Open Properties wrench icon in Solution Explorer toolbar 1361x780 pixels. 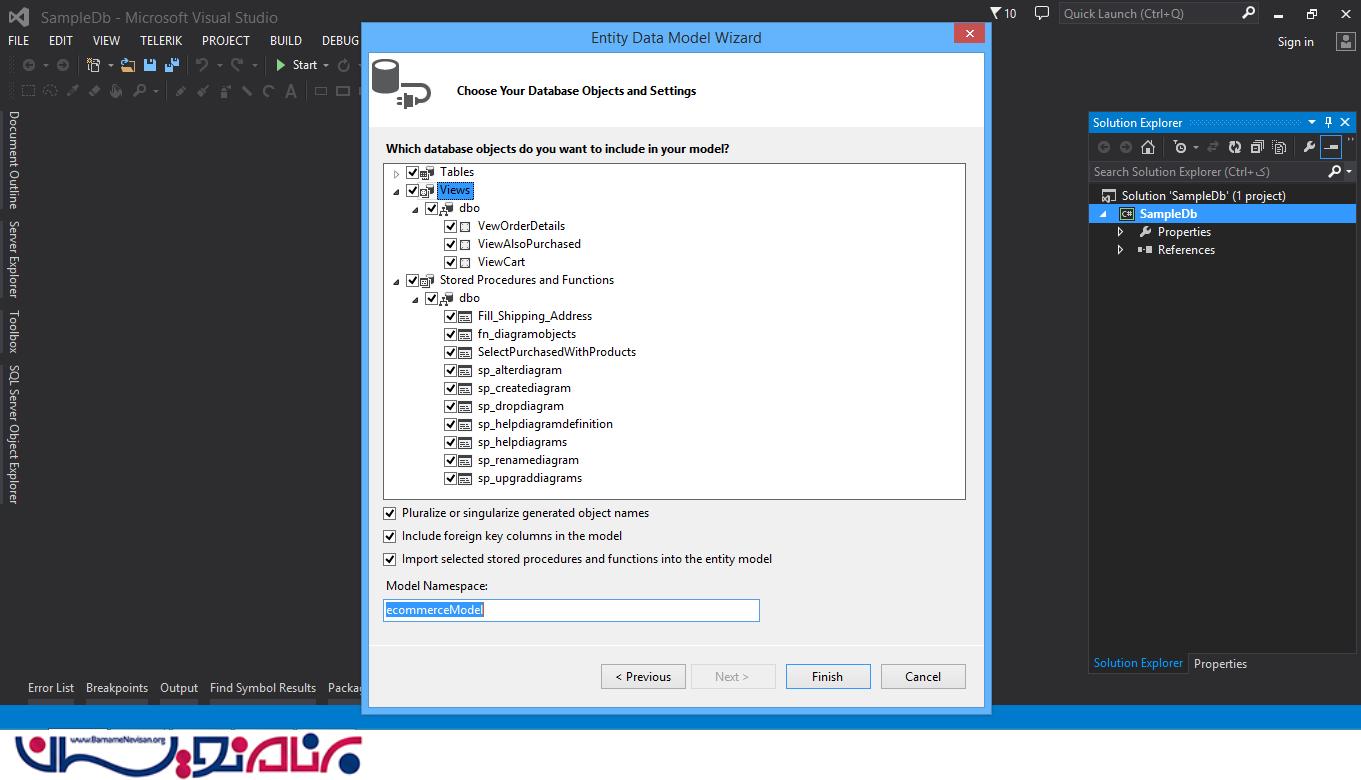1309,147
